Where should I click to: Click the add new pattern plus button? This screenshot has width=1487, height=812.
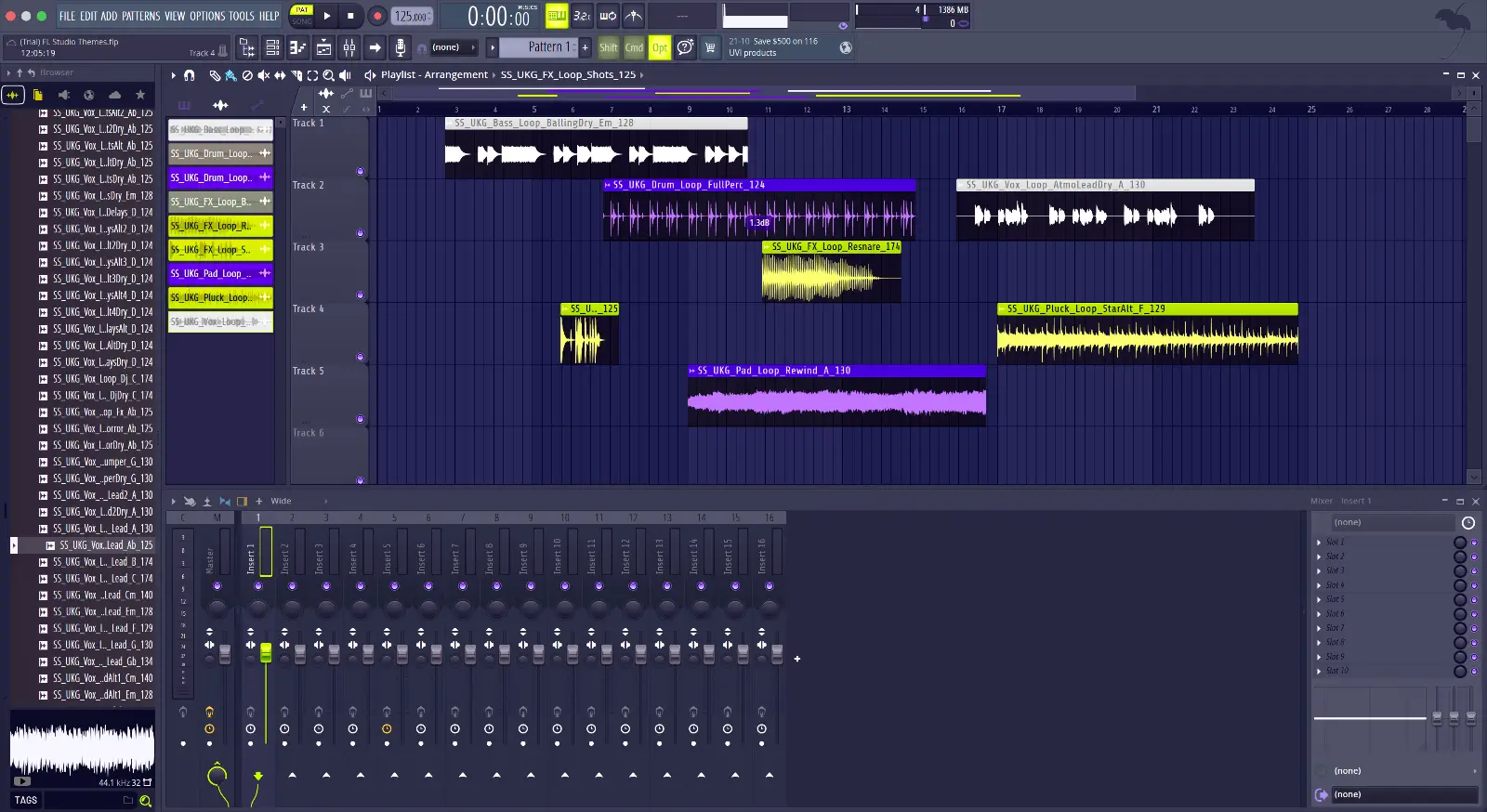[586, 47]
